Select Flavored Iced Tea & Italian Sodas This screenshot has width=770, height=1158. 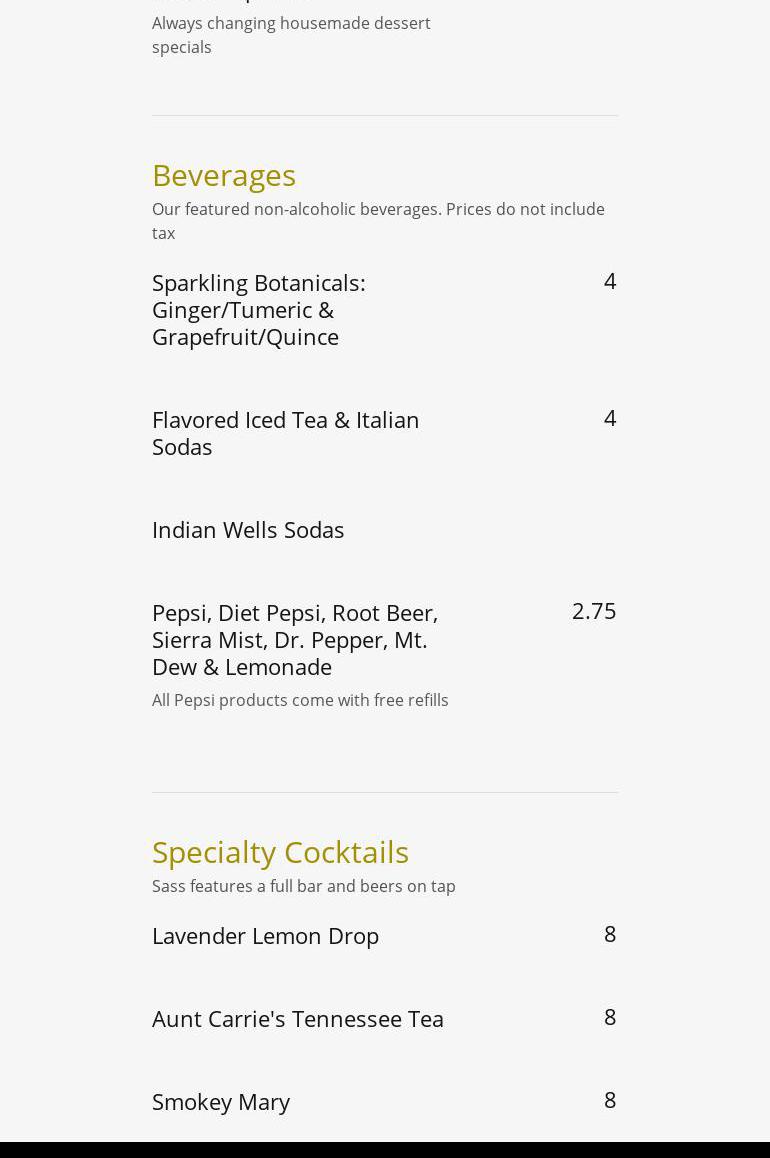click(x=285, y=433)
